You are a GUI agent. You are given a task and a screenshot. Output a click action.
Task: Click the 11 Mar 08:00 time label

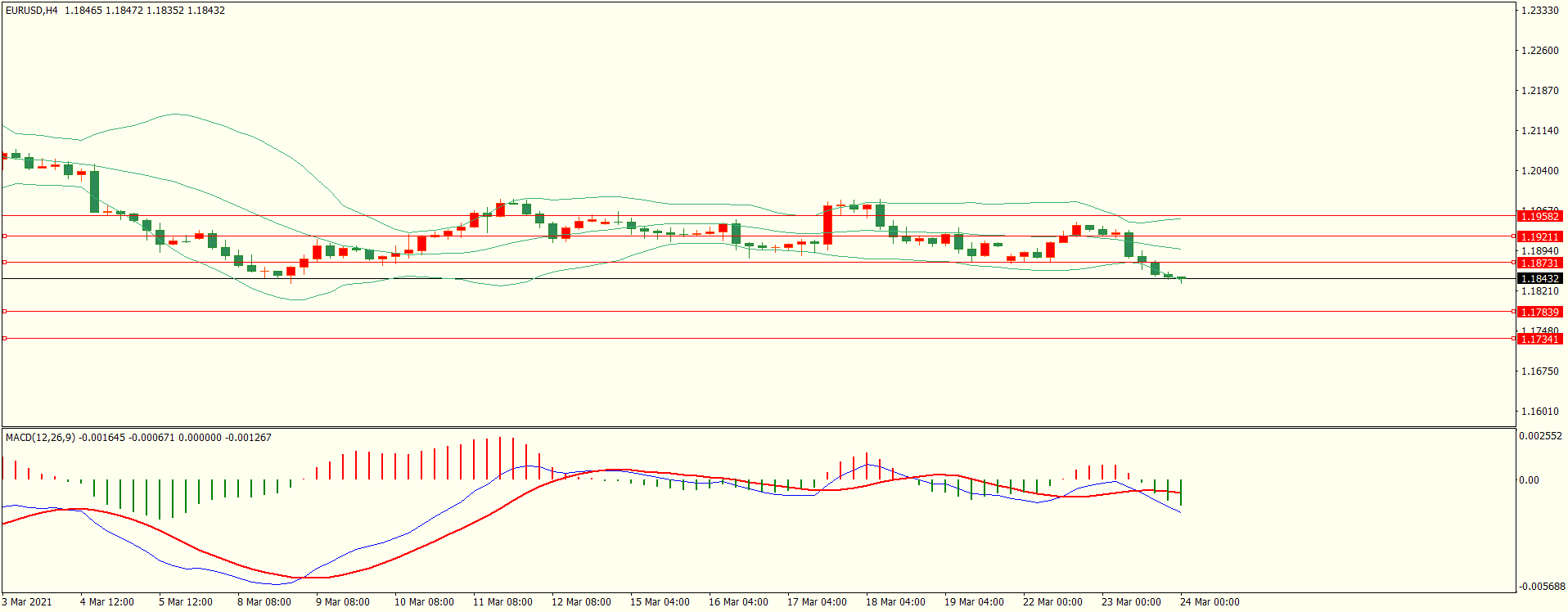coord(502,602)
